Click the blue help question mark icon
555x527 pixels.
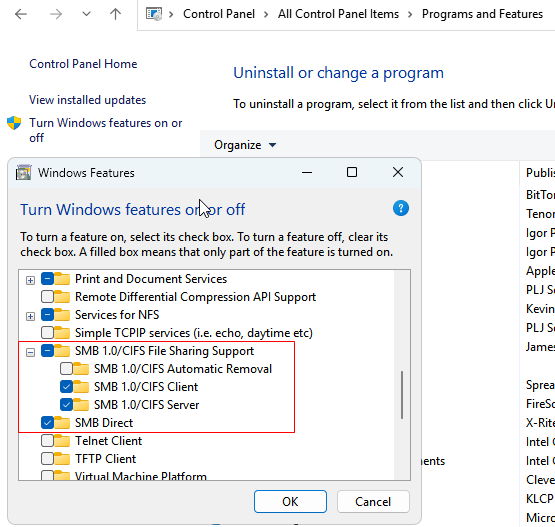pos(401,208)
